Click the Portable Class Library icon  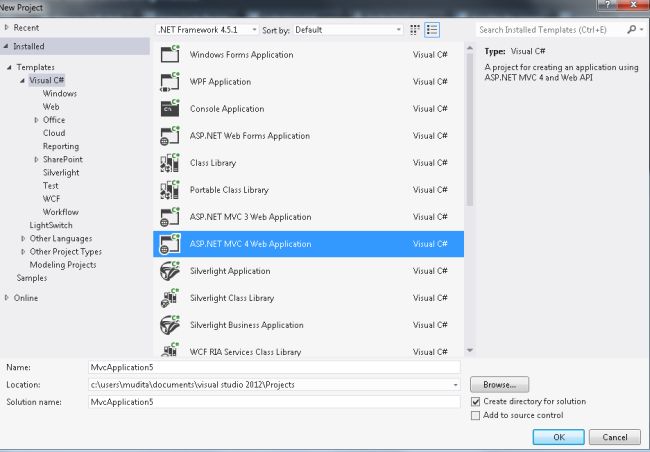pyautogui.click(x=170, y=190)
